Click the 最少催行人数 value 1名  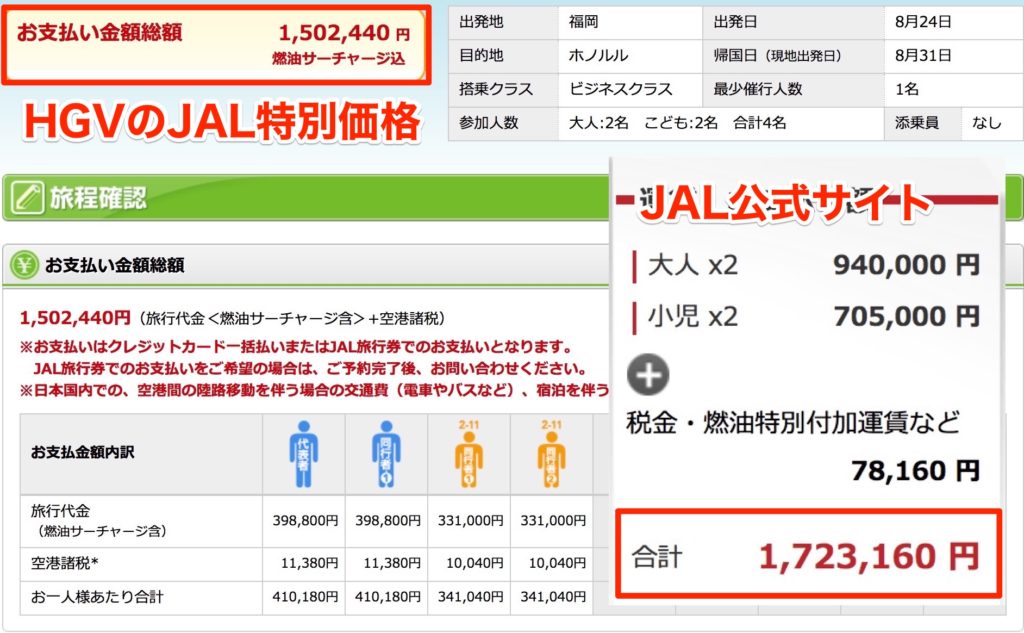coord(907,89)
